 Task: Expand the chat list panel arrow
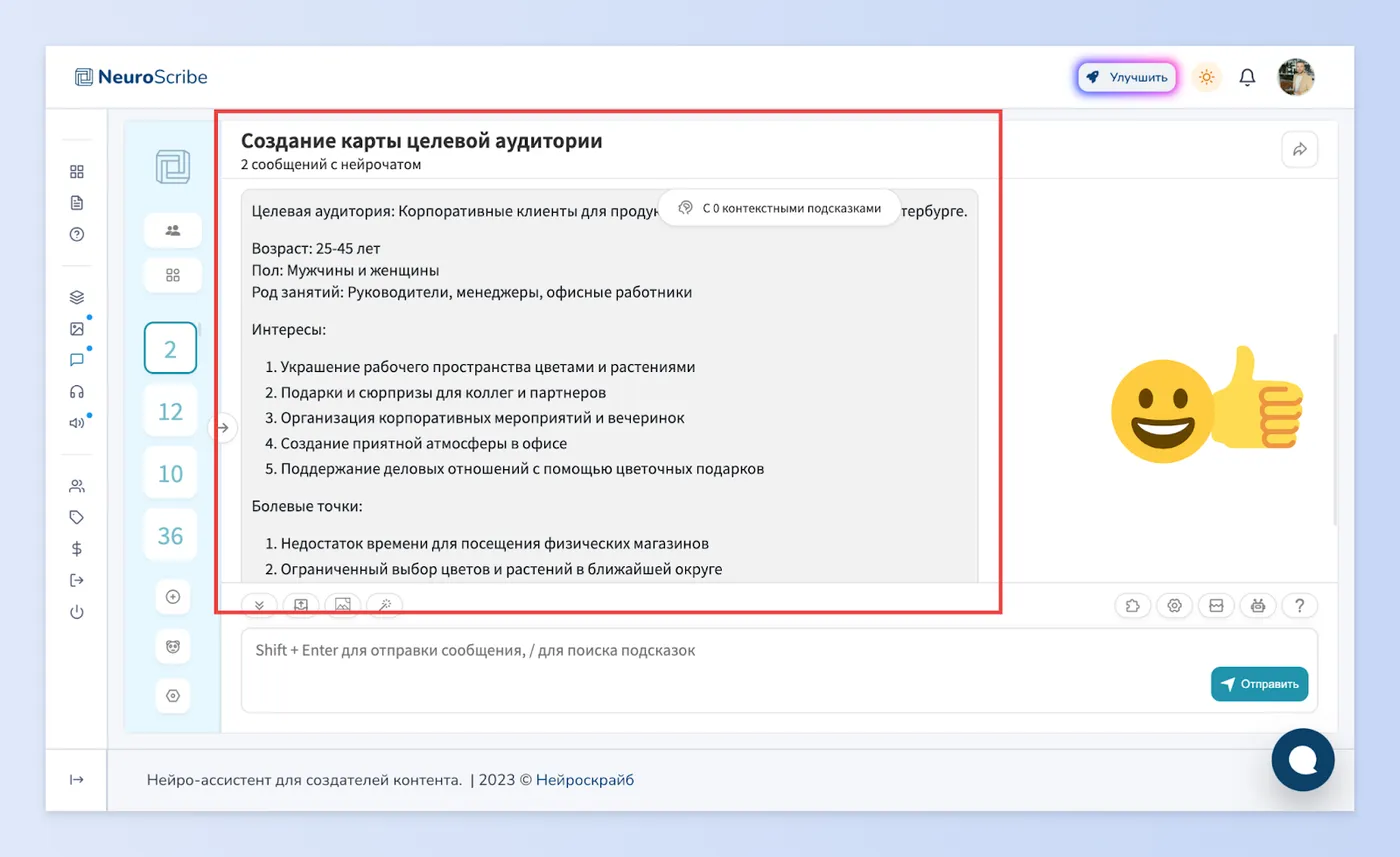(x=224, y=428)
